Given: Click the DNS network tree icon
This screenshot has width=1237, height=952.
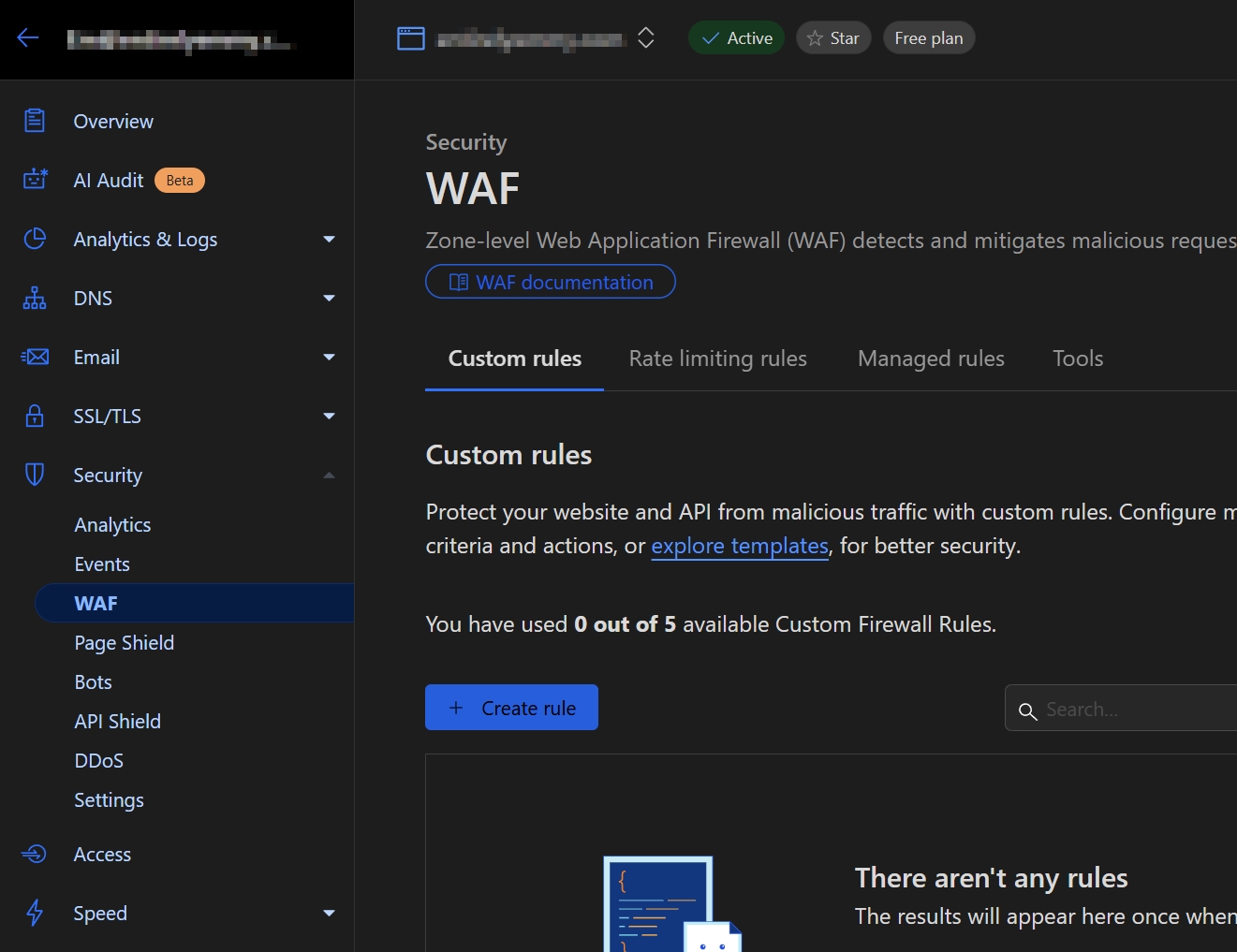Looking at the screenshot, I should coord(35,298).
